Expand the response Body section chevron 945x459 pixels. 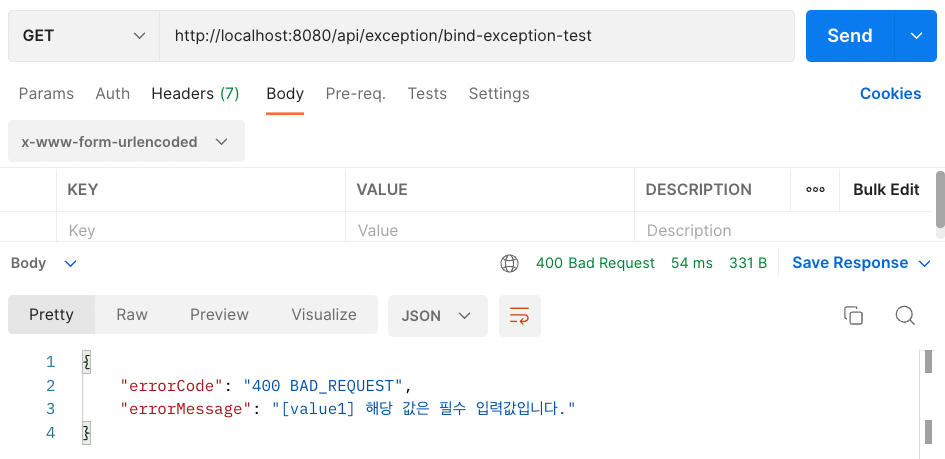pos(71,263)
